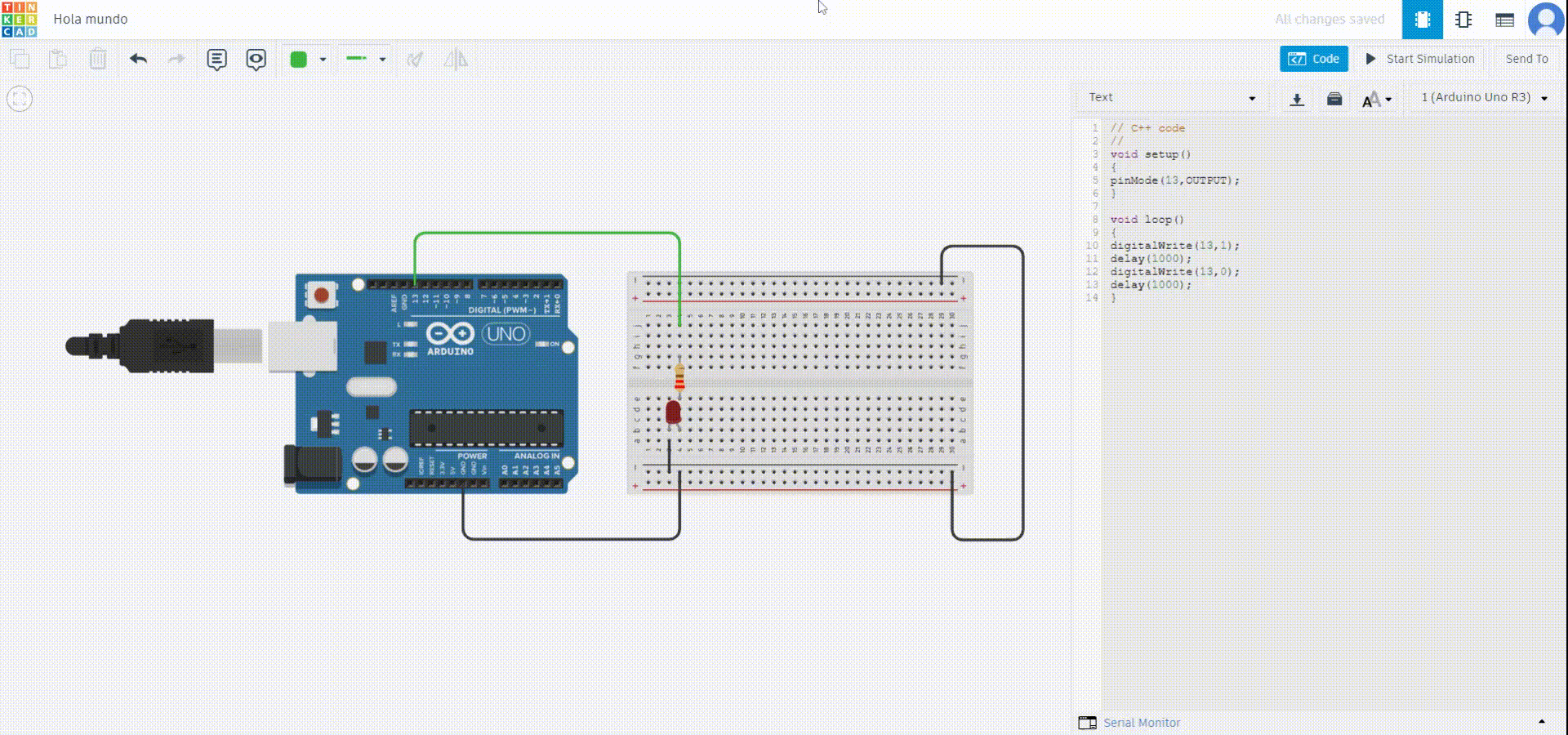The height and width of the screenshot is (735, 1568).
Task: Click the Send To button
Action: pyautogui.click(x=1526, y=59)
